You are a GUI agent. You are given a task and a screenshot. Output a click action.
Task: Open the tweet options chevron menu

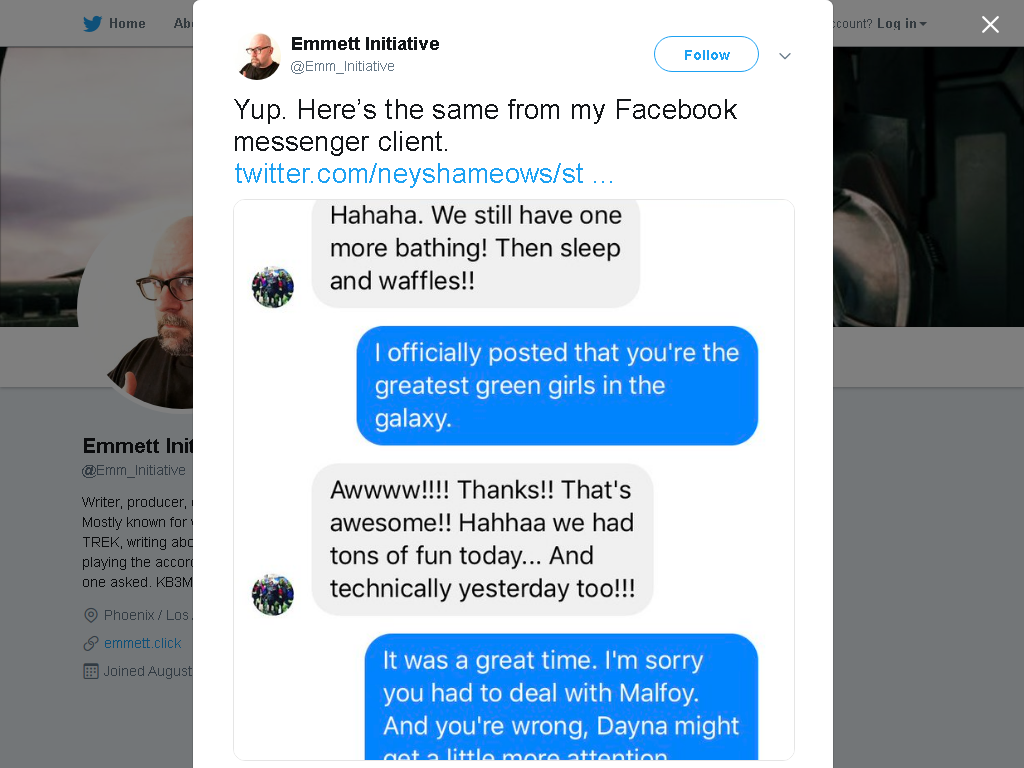pyautogui.click(x=785, y=56)
